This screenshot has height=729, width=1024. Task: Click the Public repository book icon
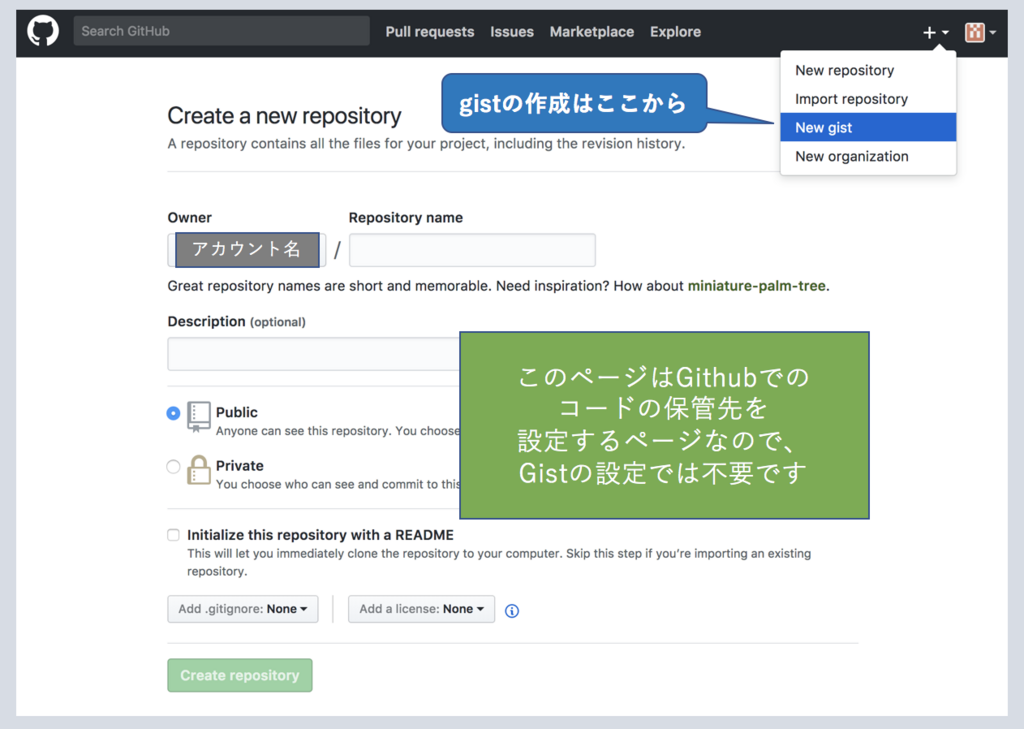[x=199, y=417]
